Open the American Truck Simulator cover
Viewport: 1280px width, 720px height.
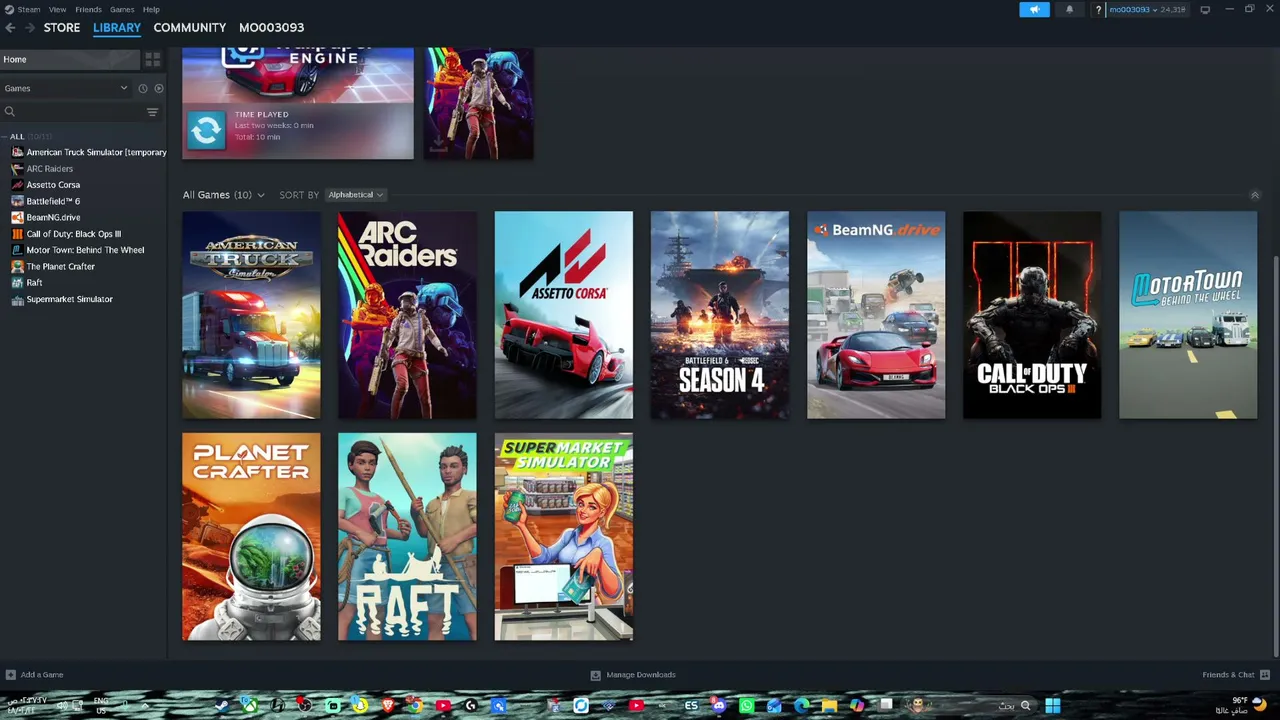[251, 315]
